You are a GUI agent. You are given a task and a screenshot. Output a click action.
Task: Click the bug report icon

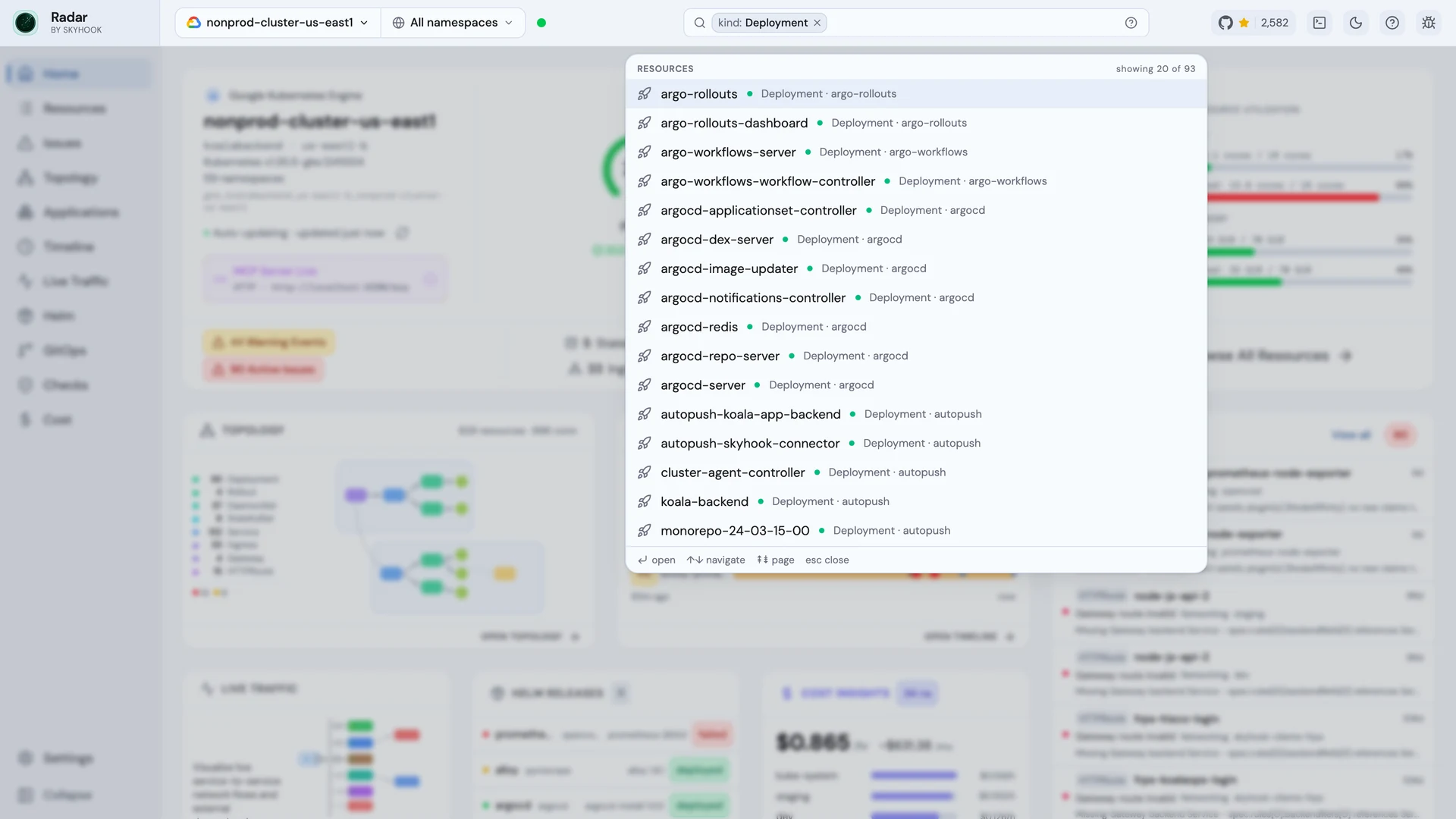coord(1429,23)
